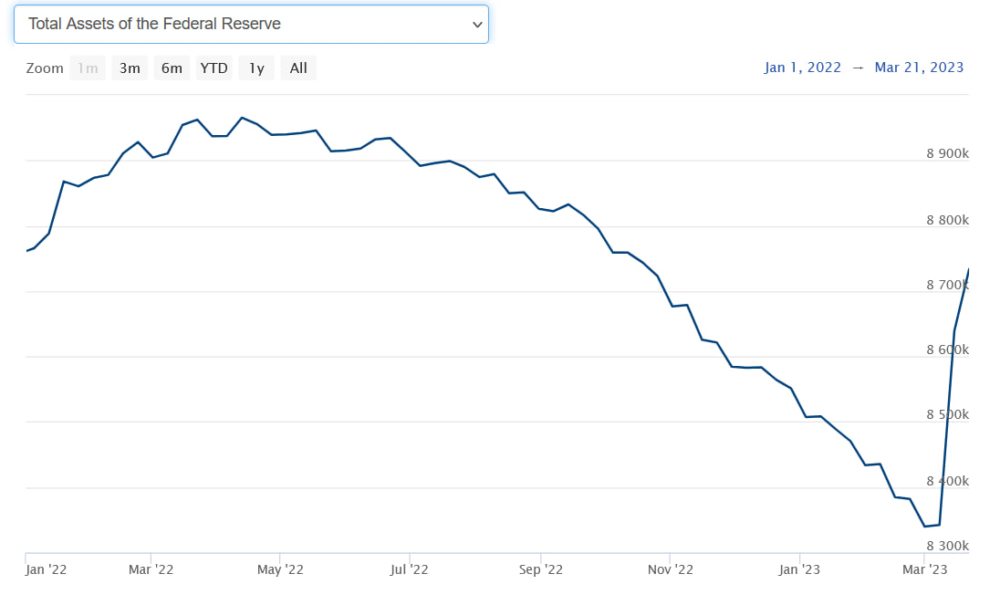Click the Mar '22 x-axis label
The height and width of the screenshot is (595, 1000).
click(151, 569)
